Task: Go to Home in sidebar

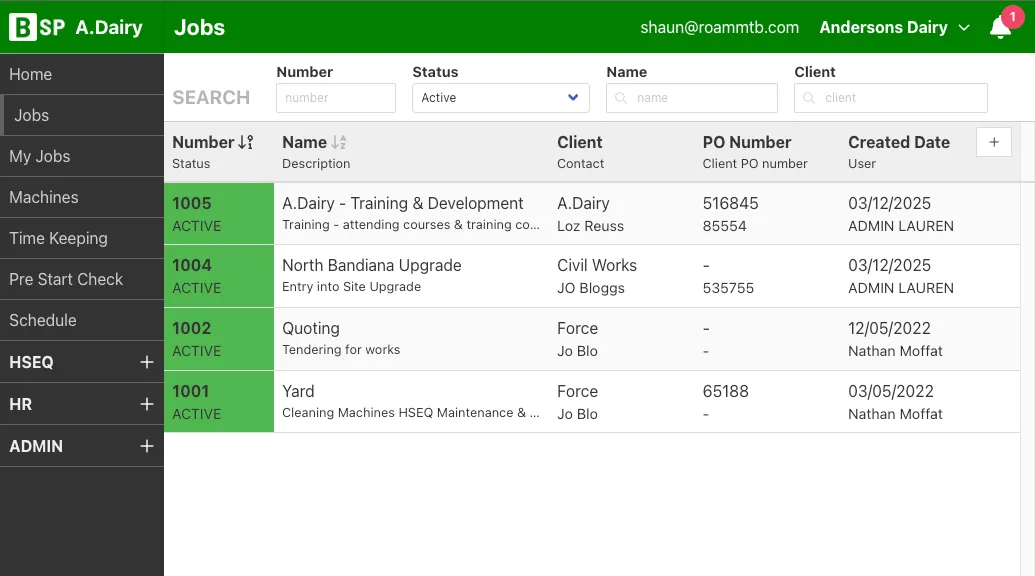Action: (82, 74)
